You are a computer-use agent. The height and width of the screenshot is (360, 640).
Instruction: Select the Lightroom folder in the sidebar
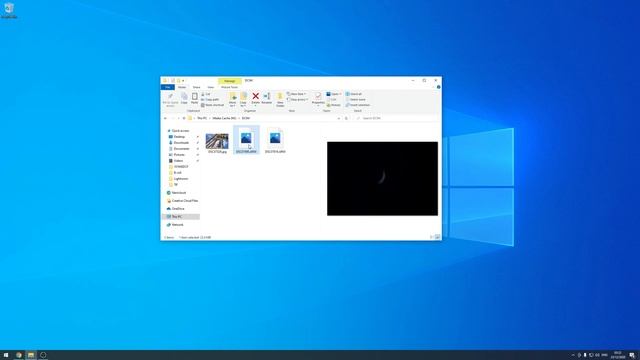(180, 179)
